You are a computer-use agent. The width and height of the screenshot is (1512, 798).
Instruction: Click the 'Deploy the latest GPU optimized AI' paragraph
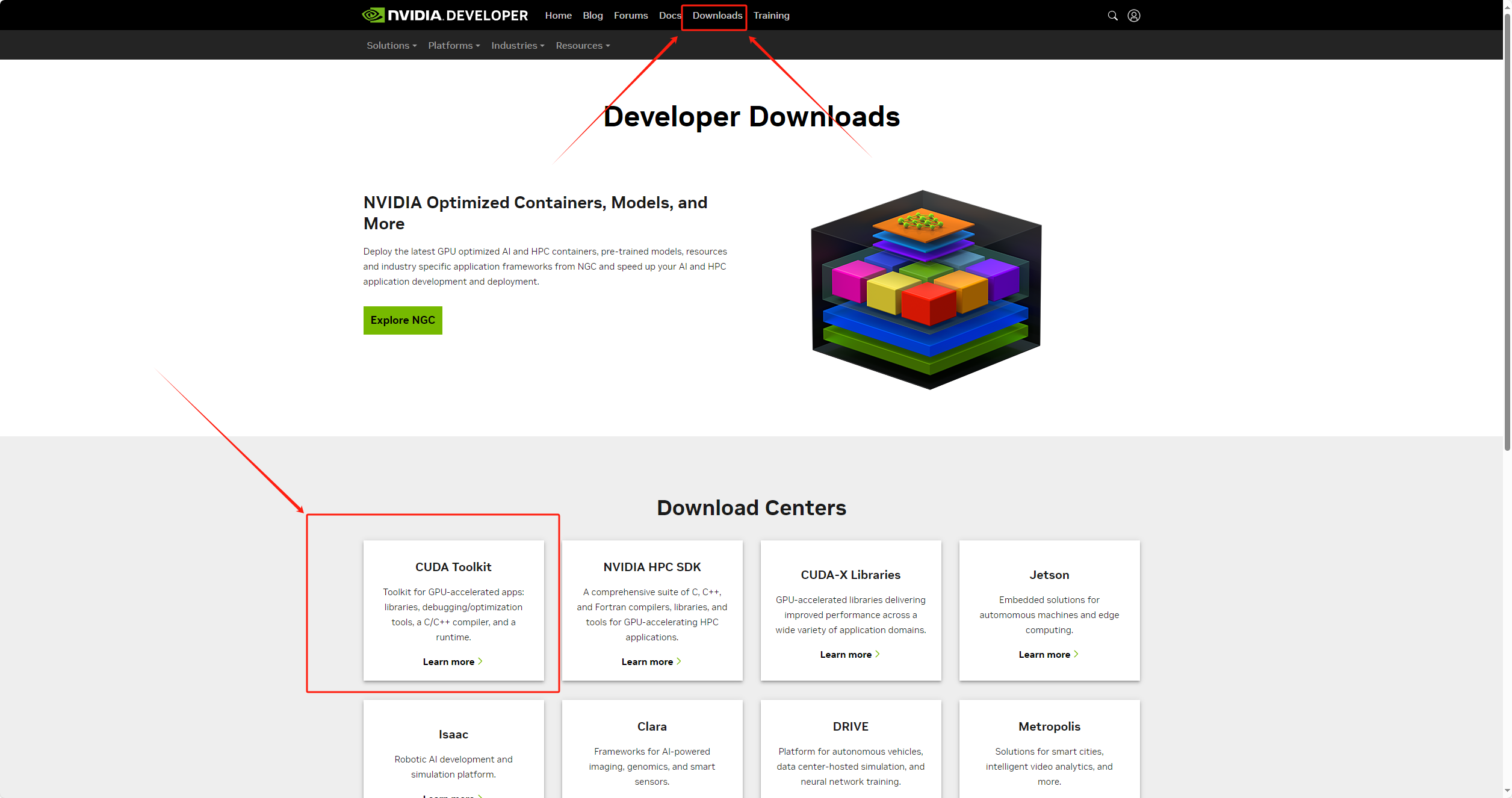(x=545, y=267)
